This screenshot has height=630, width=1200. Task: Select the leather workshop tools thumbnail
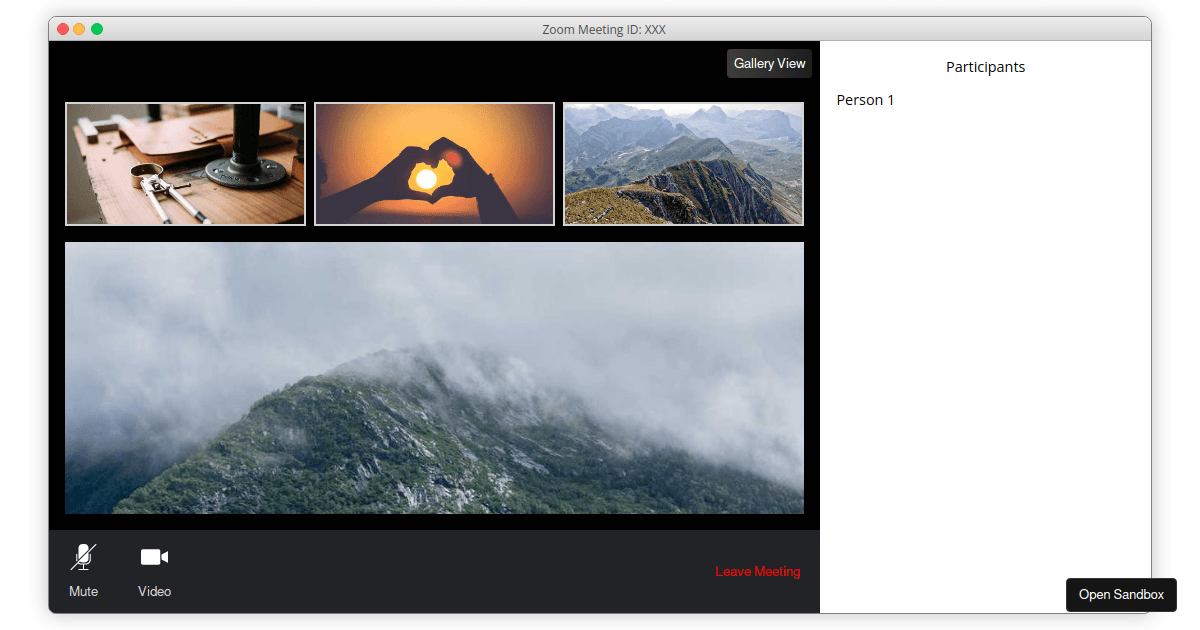(x=185, y=164)
